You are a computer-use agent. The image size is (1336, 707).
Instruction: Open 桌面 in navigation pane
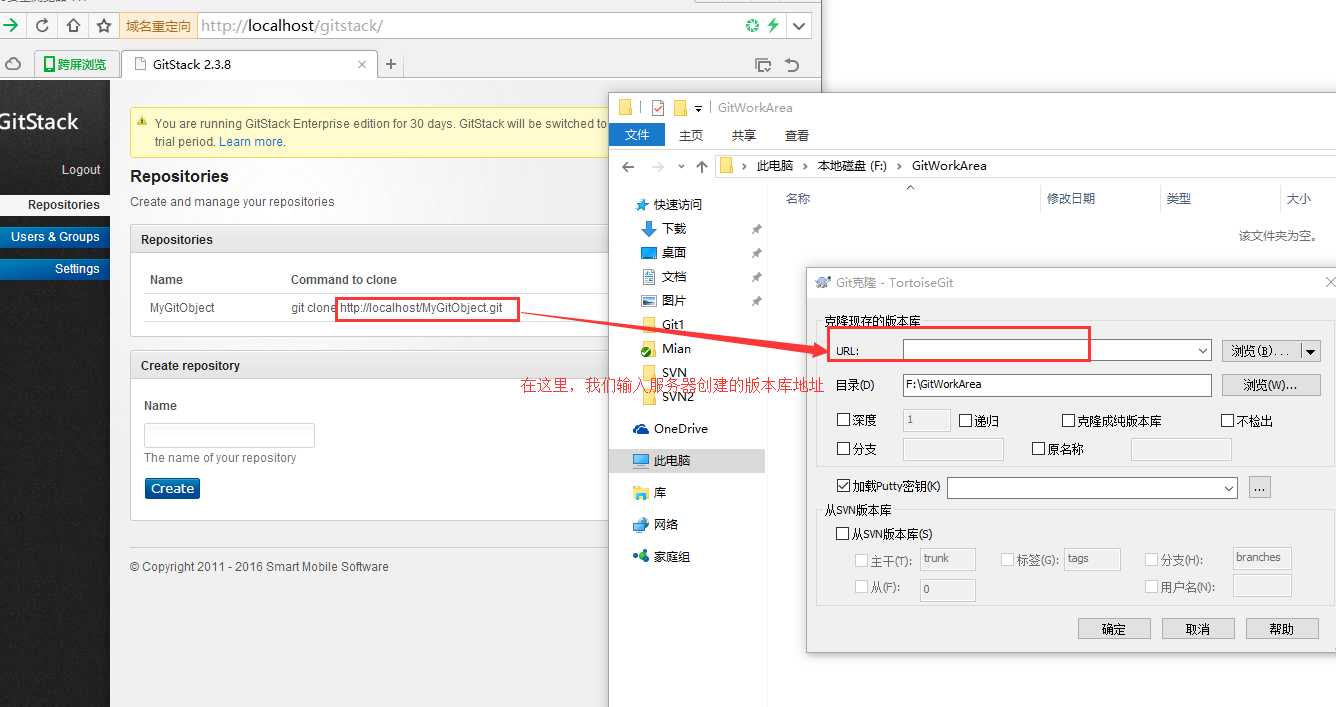[674, 252]
